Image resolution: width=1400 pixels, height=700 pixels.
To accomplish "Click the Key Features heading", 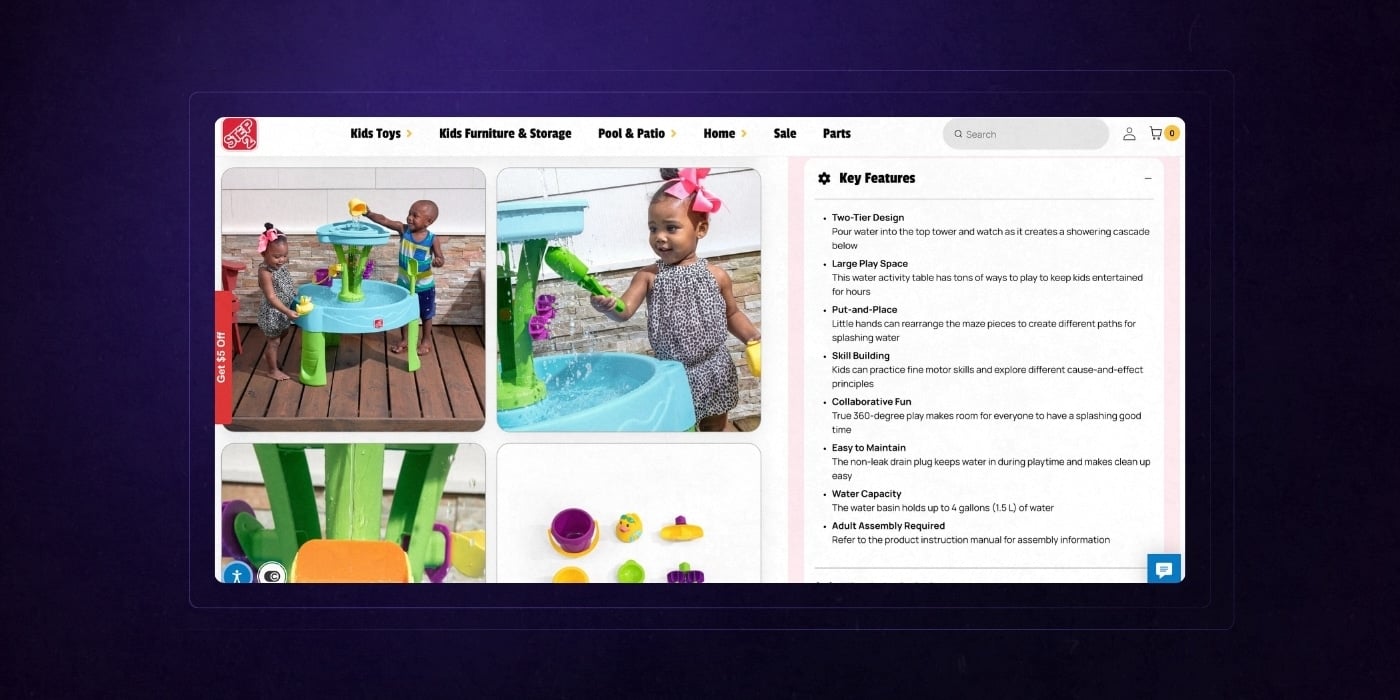I will pos(877,178).
